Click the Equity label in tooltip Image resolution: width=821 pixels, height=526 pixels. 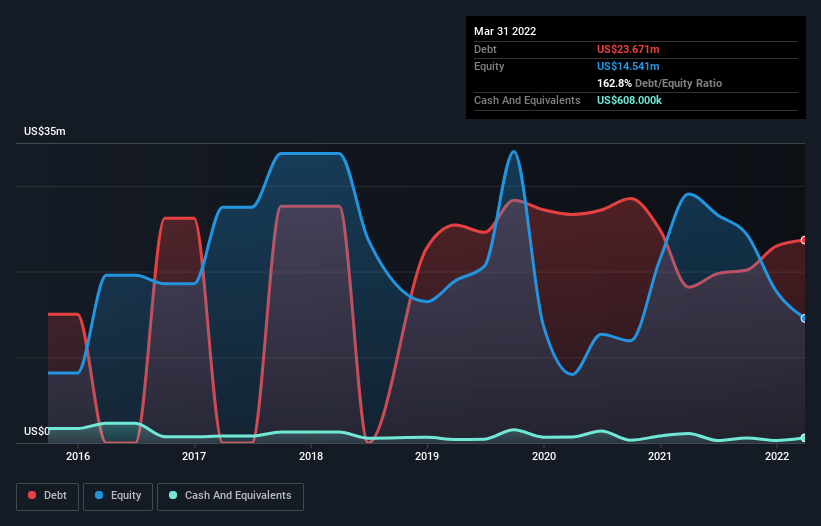[489, 66]
